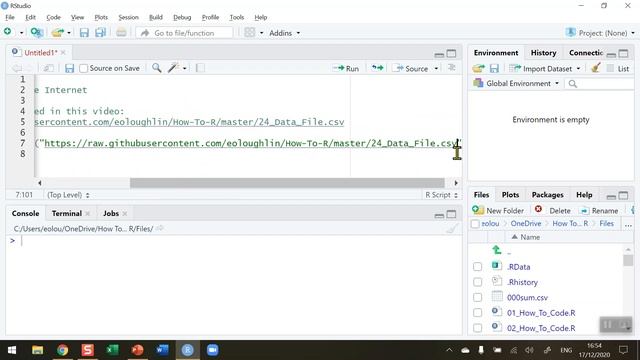Viewport: 640px width, 360px height.
Task: Open Chrome from the taskbar
Action: (x=62, y=350)
